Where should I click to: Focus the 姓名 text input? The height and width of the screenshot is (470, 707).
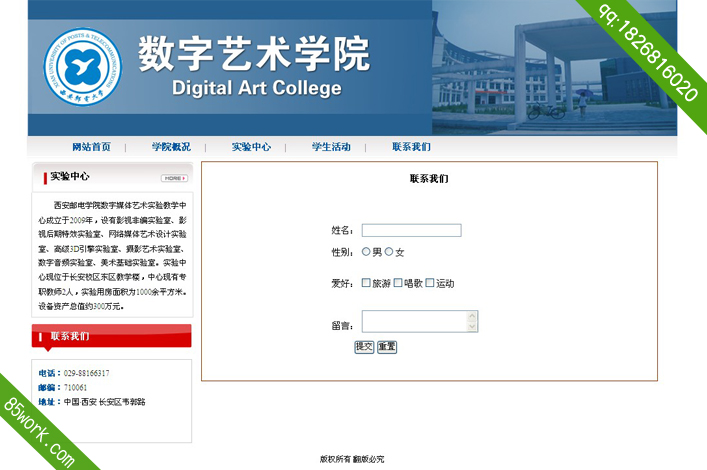412,230
